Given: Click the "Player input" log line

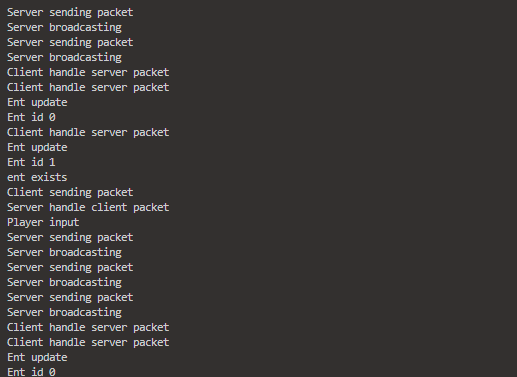Looking at the screenshot, I should click(43, 222).
